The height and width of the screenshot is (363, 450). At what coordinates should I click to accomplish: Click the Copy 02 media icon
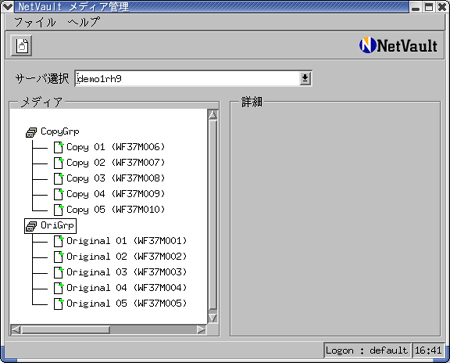tap(59, 163)
